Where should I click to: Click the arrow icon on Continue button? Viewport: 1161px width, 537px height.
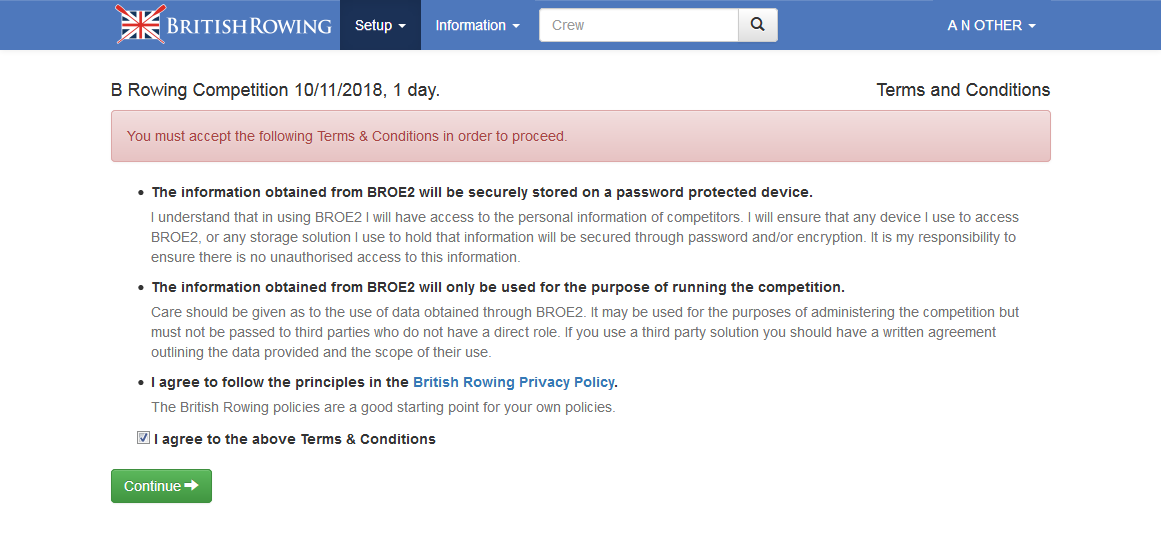192,486
